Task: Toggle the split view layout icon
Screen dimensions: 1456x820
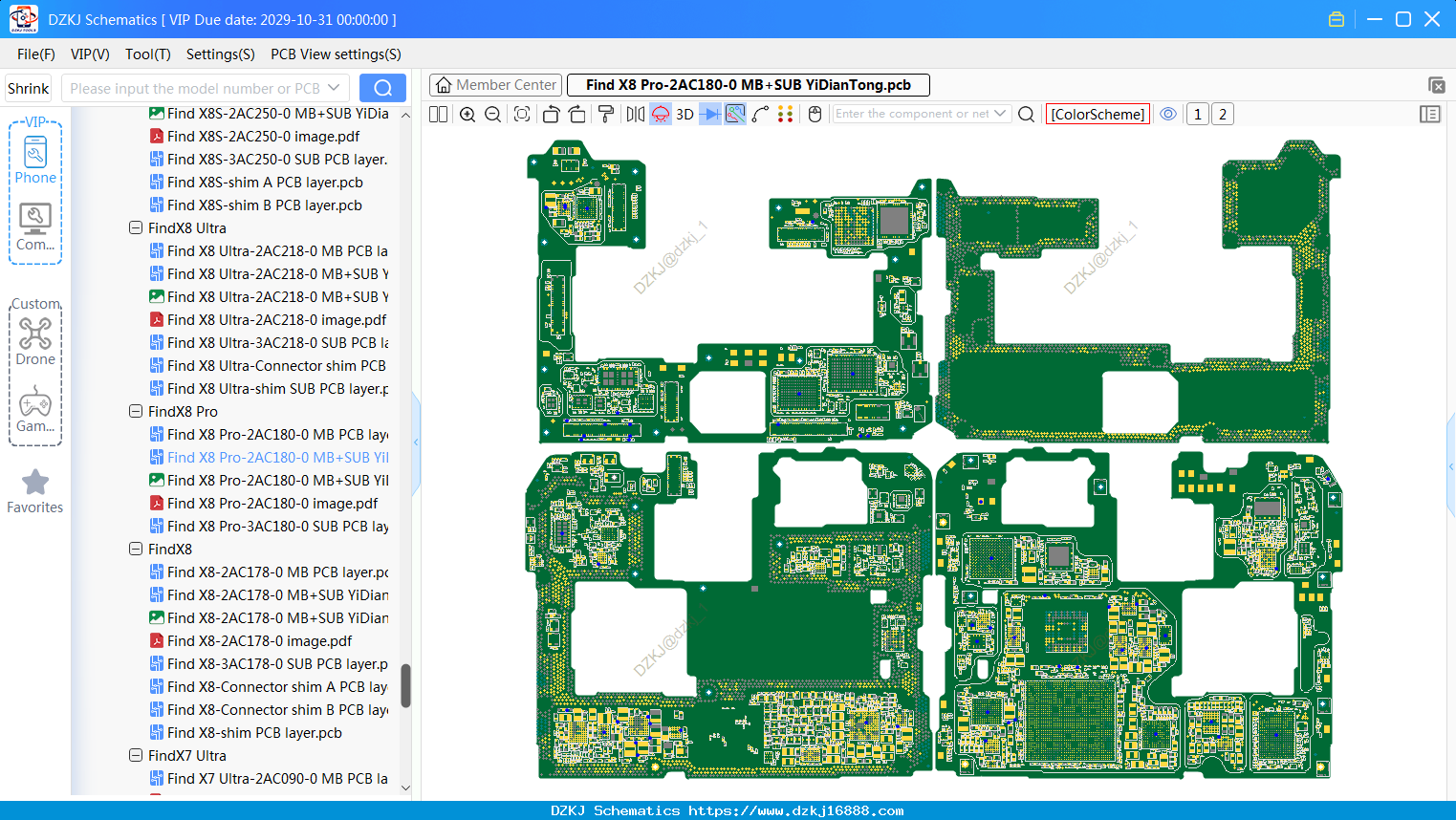Action: pyautogui.click(x=439, y=114)
